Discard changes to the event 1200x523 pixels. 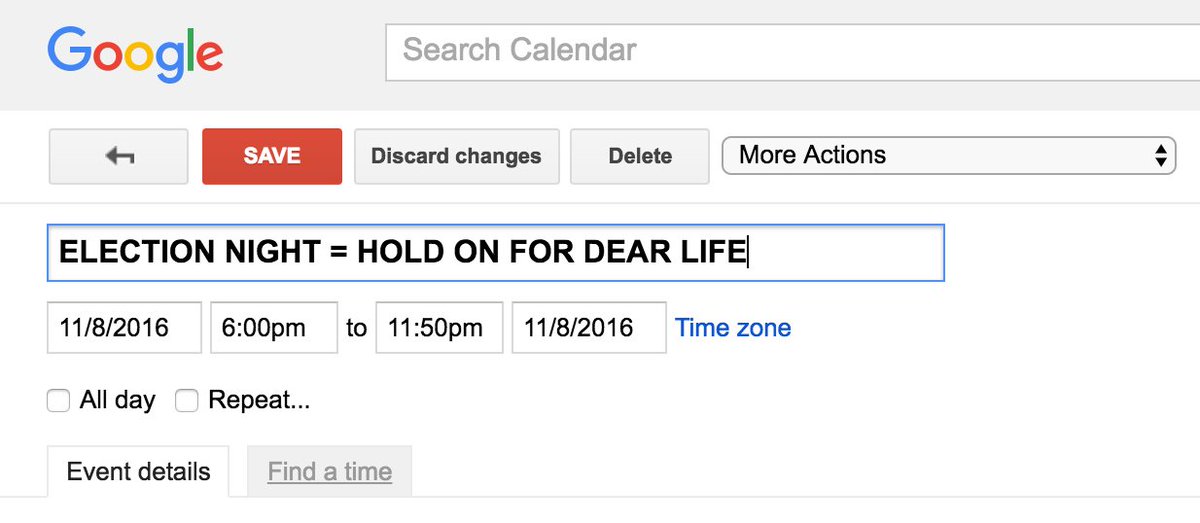[x=456, y=156]
